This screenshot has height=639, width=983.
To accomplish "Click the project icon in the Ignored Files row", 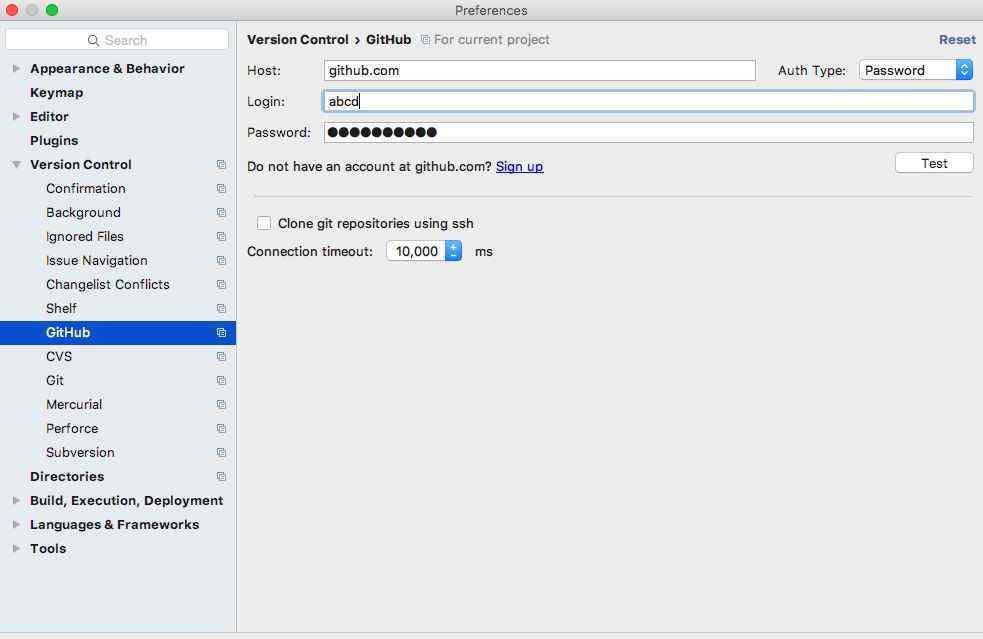I will point(221,236).
